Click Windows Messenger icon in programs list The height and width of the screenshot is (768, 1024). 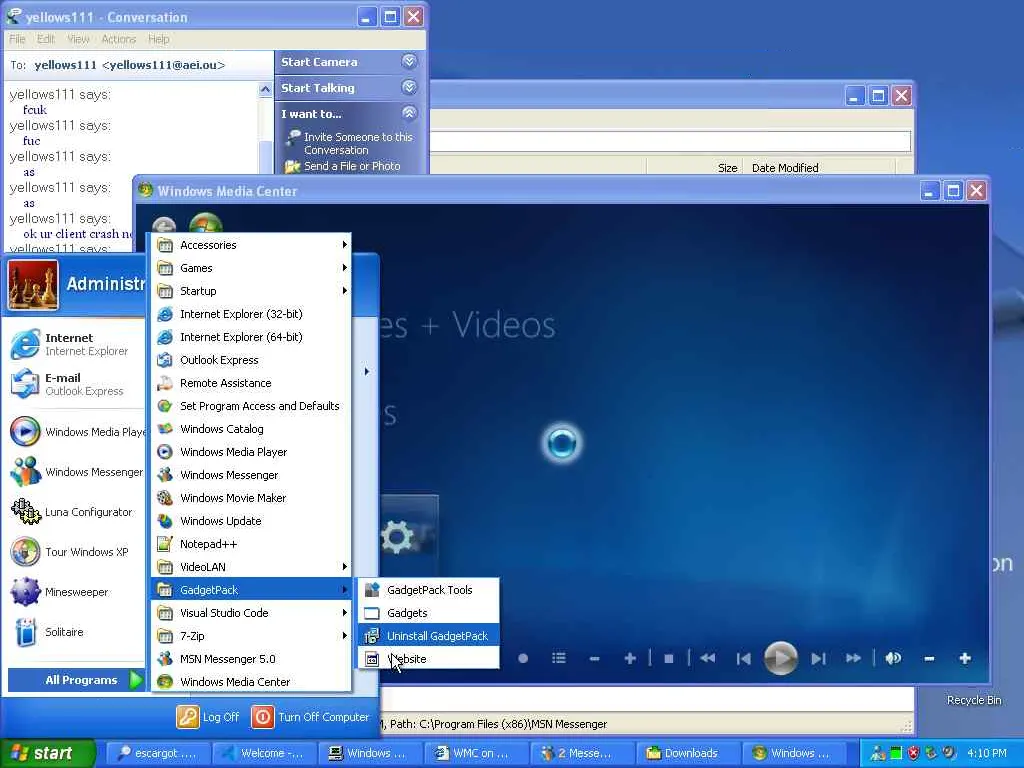[x=165, y=475]
